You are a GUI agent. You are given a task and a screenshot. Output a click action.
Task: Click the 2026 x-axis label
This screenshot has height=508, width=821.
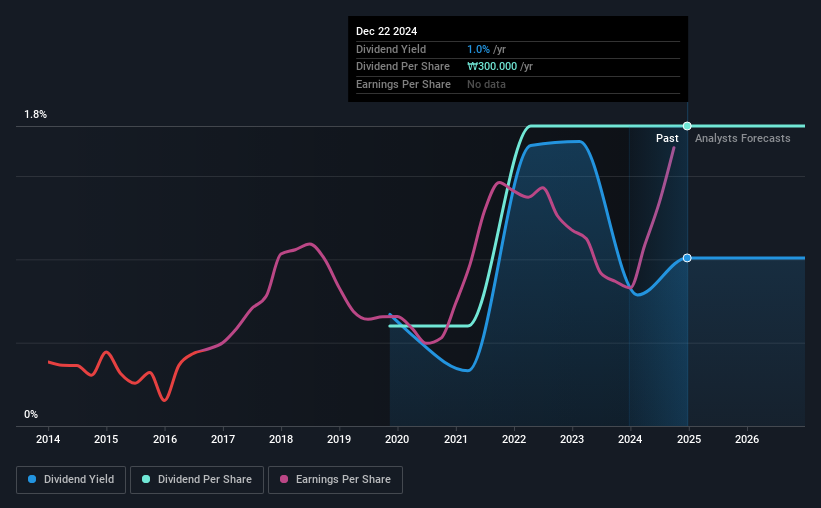point(747,439)
